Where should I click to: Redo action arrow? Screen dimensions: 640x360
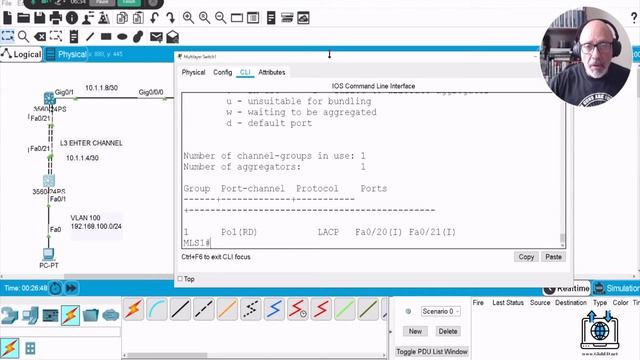171,18
